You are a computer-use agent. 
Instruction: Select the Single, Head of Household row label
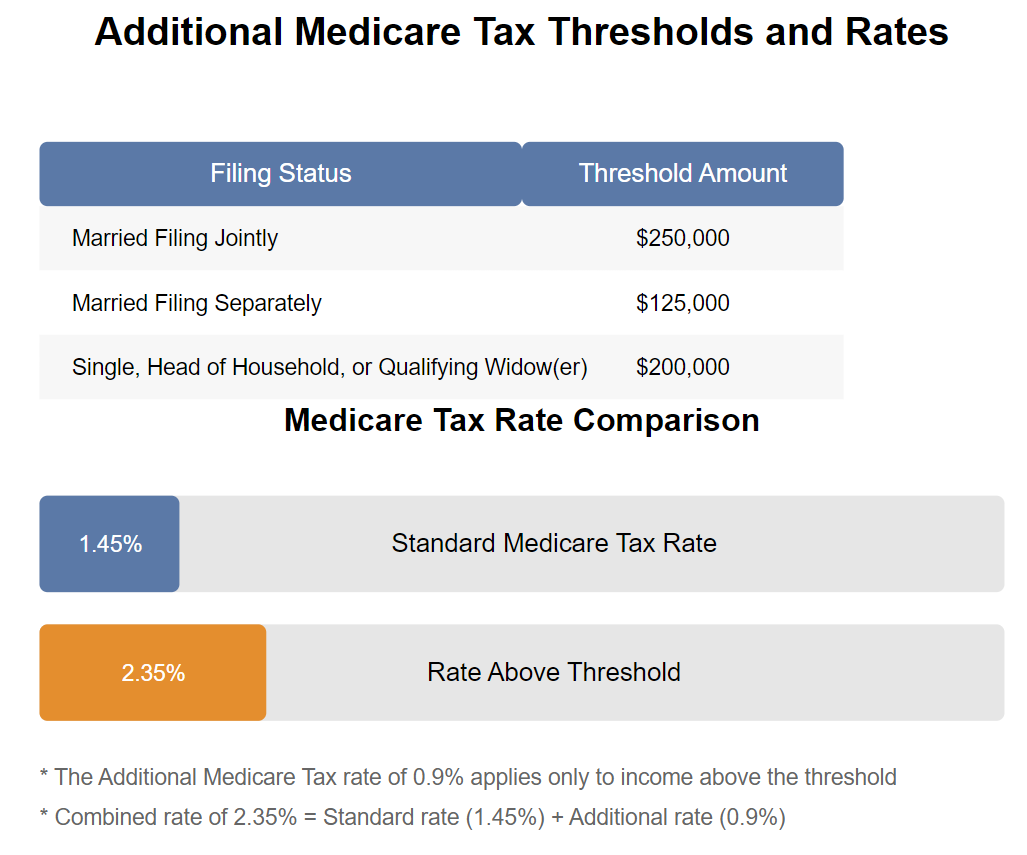pyautogui.click(x=329, y=367)
